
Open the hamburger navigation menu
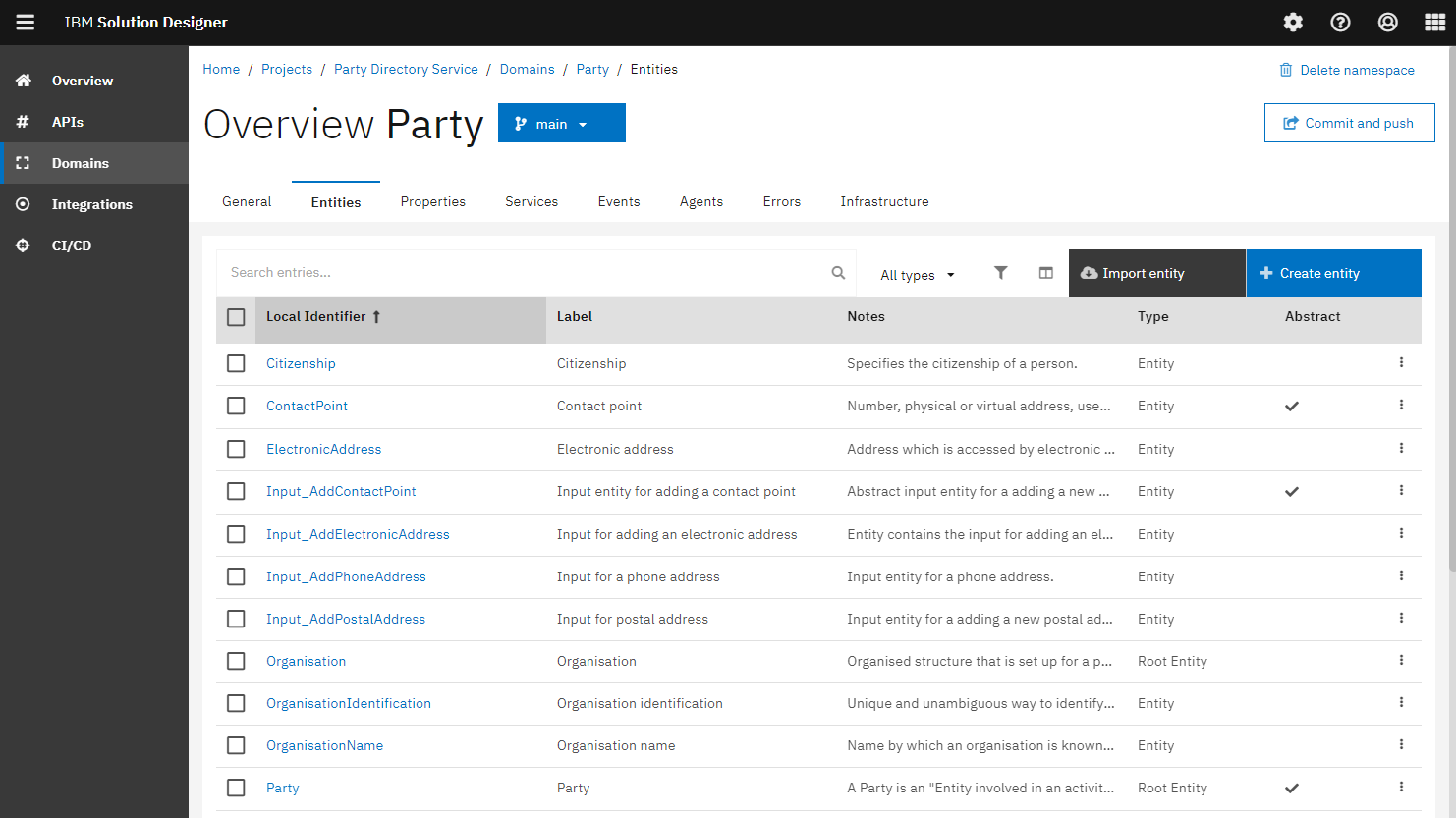pos(26,23)
